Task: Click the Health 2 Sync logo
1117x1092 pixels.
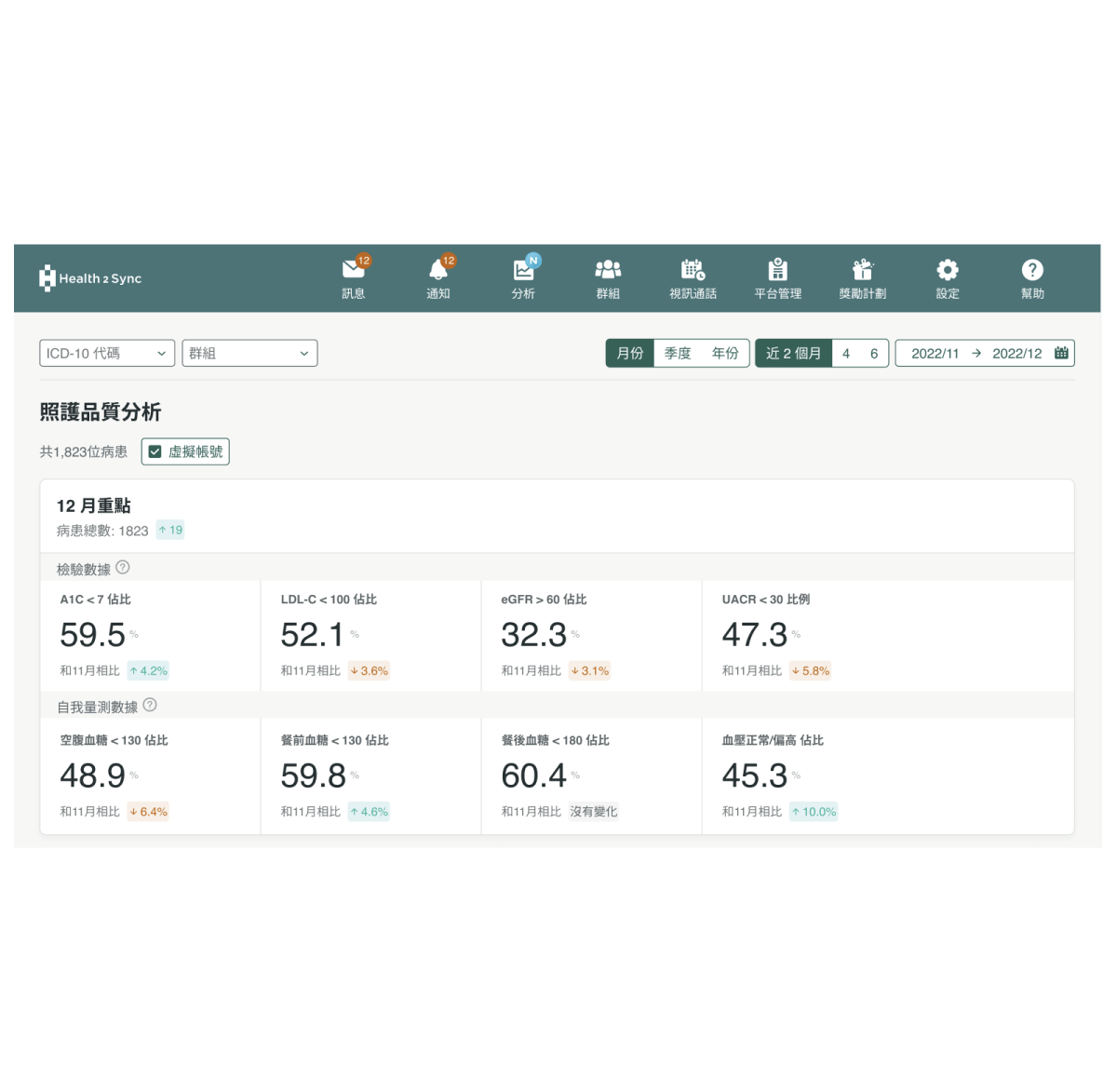Action: click(x=90, y=277)
